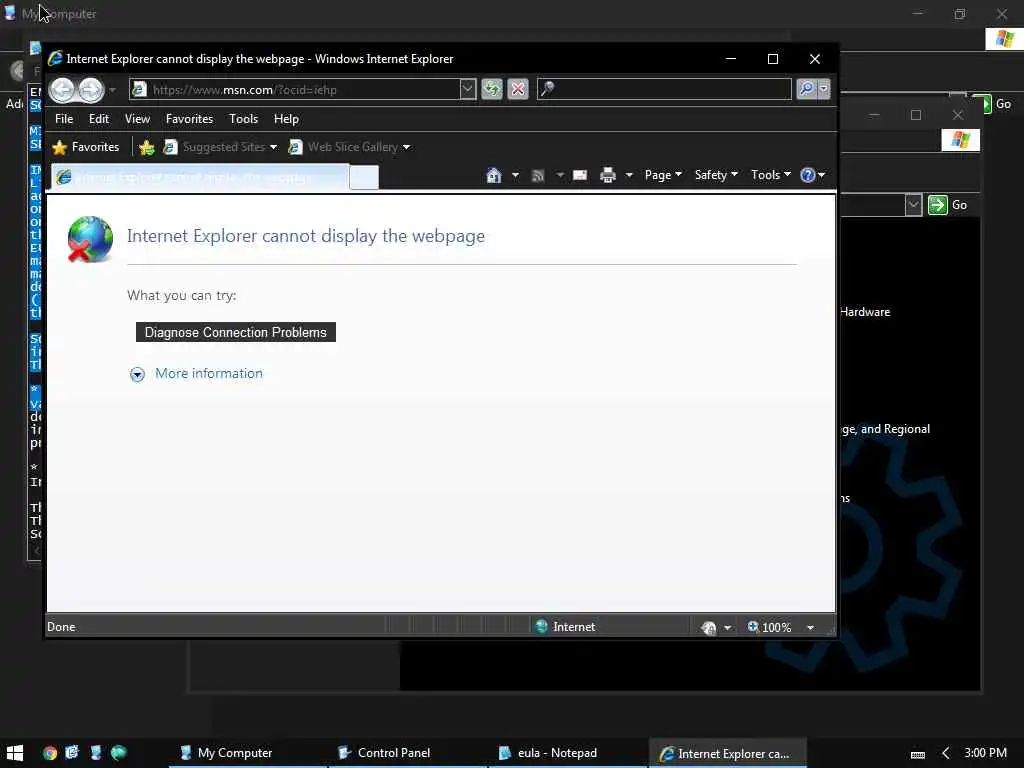Click the Read Mail envelope icon
Image resolution: width=1024 pixels, height=768 pixels.
click(580, 175)
